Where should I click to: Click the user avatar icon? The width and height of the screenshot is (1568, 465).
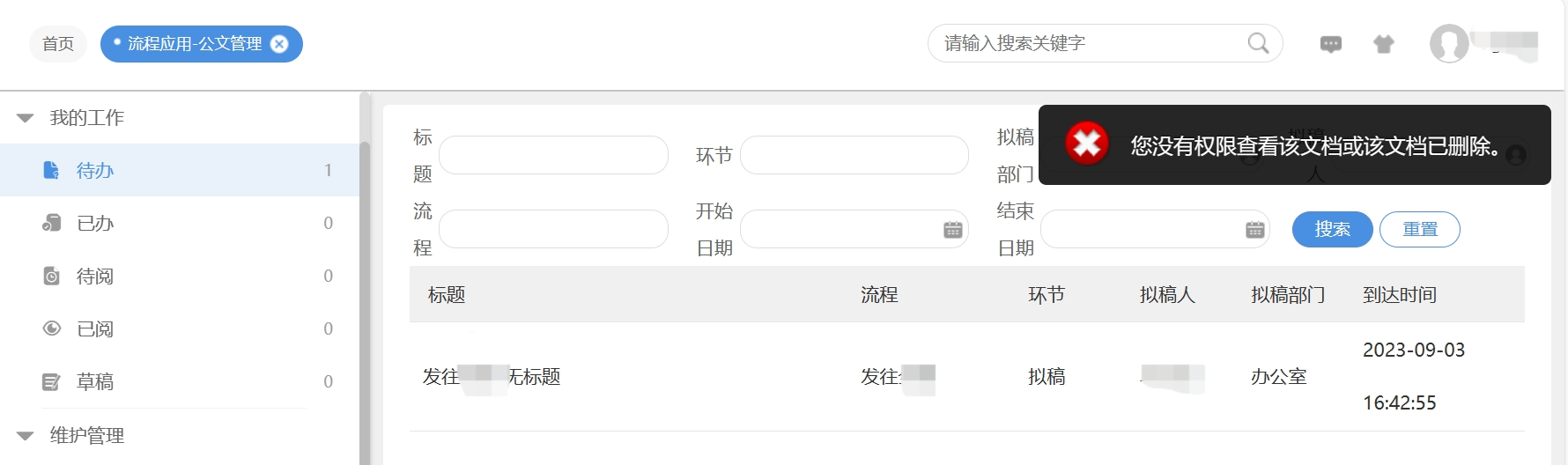1449,43
